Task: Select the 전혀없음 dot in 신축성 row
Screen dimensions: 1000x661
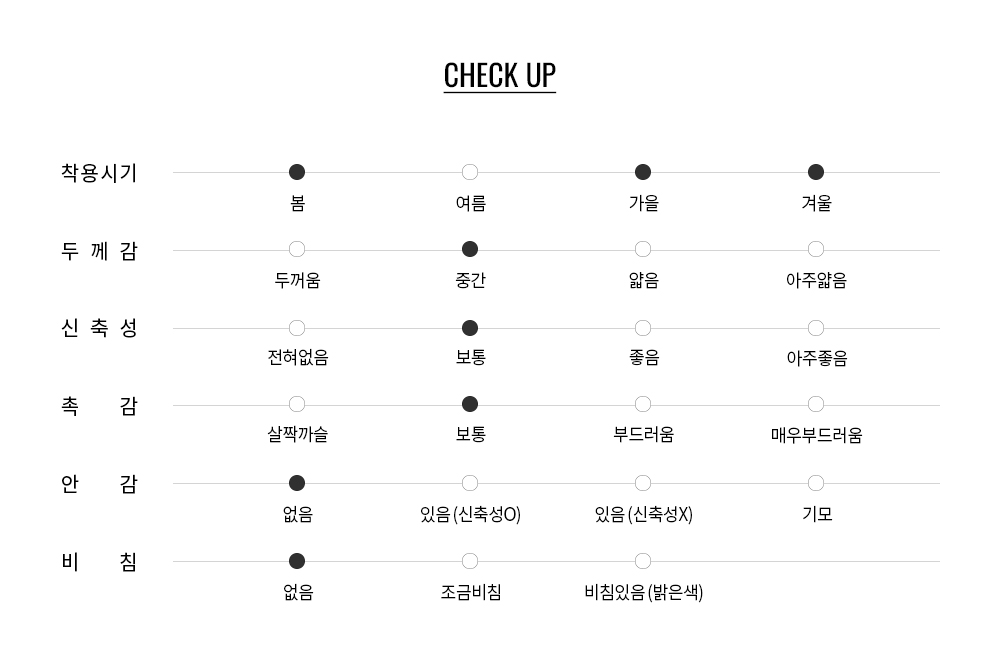Action: point(297,328)
